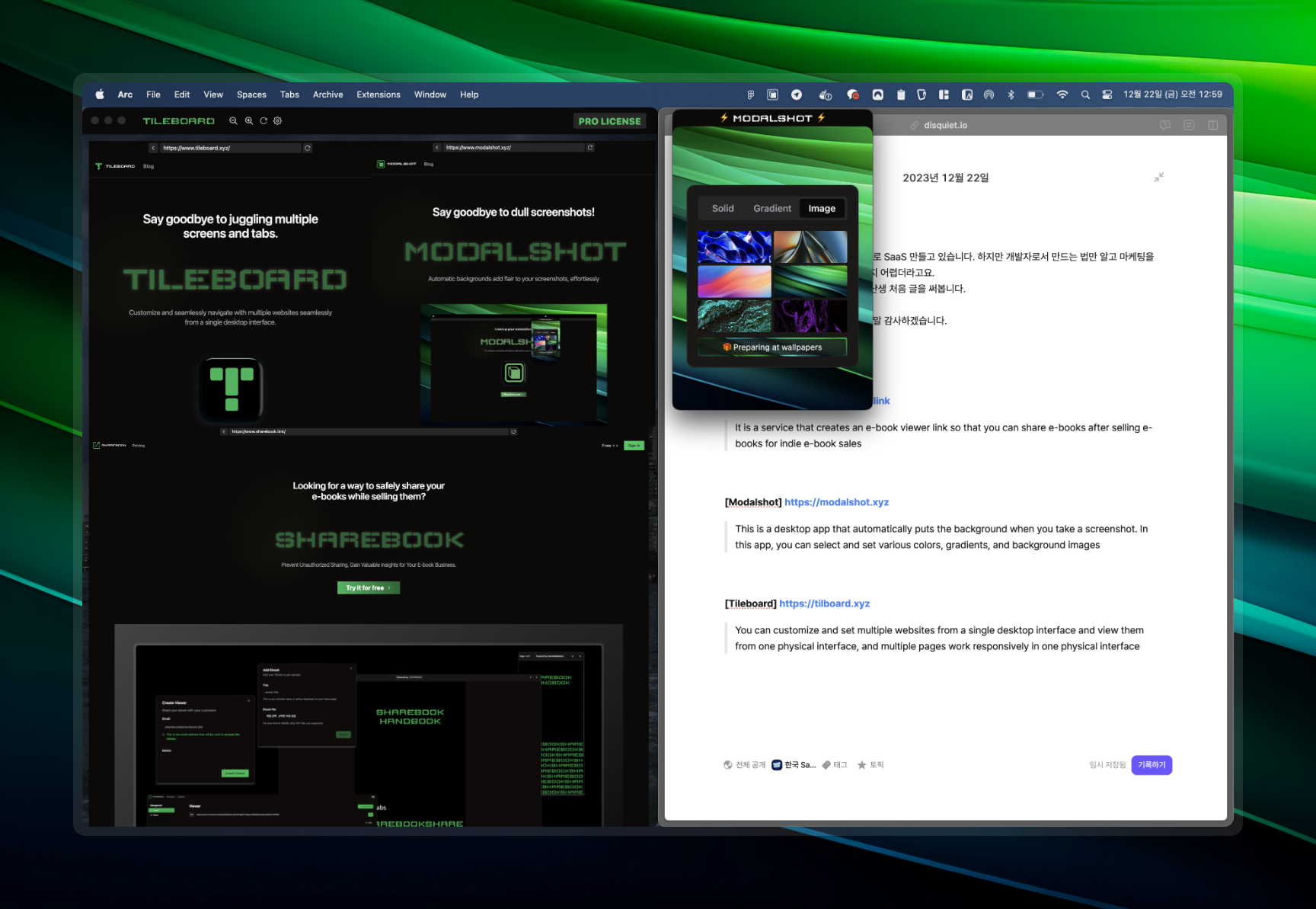The image size is (1316, 909).
Task: Click the Telegram menu bar icon
Action: [x=797, y=94]
